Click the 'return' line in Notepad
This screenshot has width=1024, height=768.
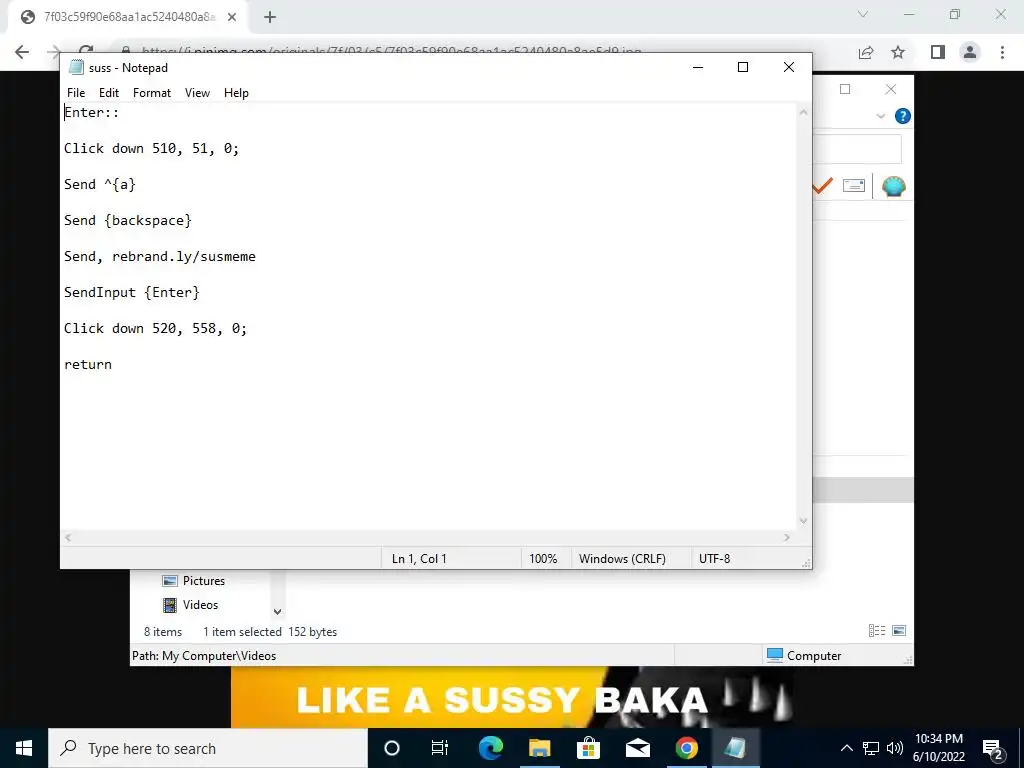88,364
